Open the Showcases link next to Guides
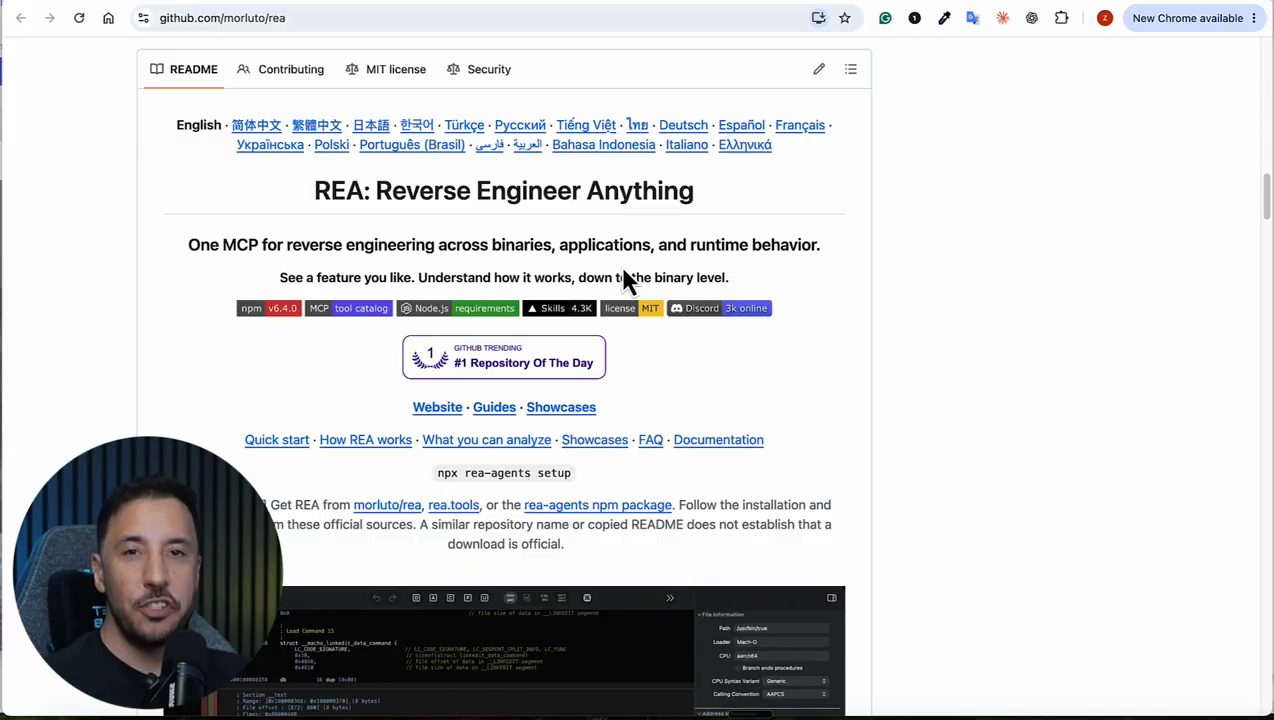1274x720 pixels. pos(561,407)
